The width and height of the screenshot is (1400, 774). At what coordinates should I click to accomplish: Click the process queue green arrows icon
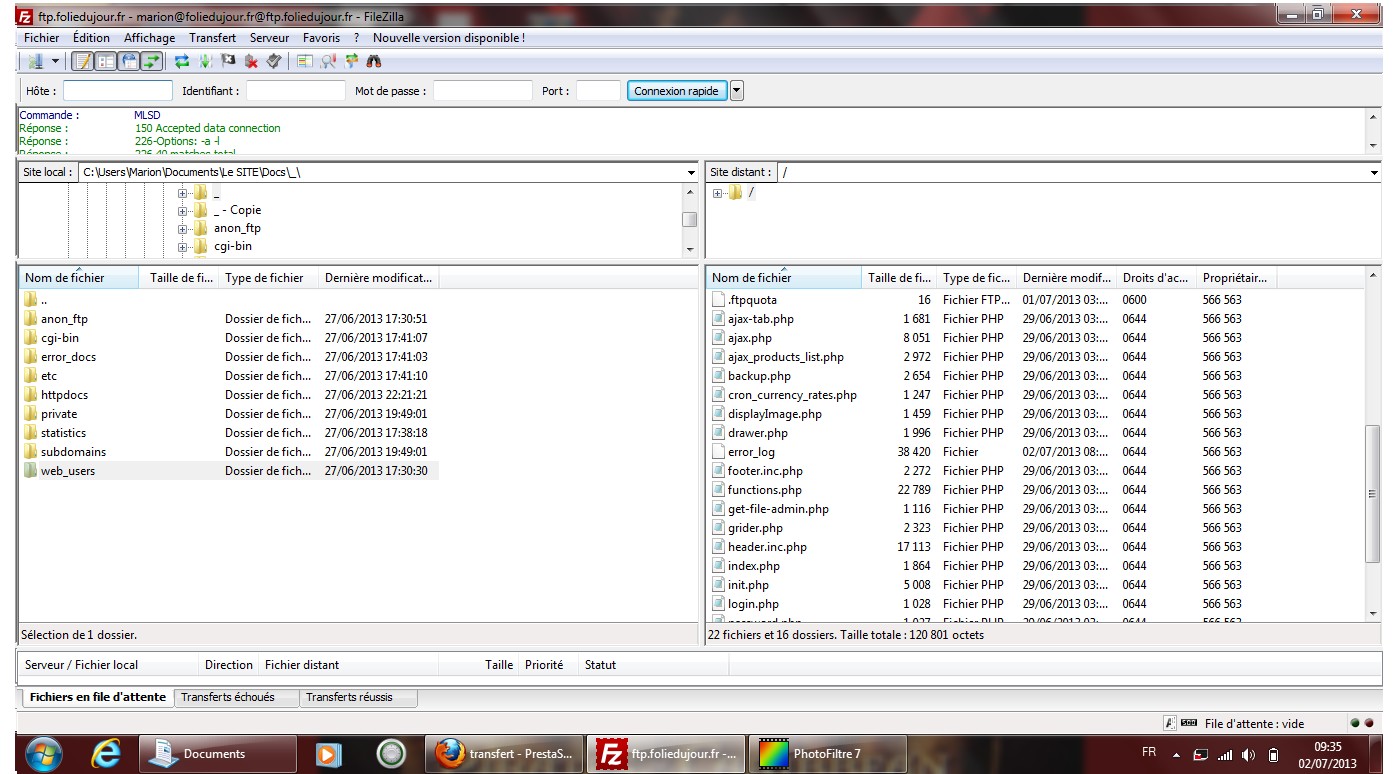[205, 62]
